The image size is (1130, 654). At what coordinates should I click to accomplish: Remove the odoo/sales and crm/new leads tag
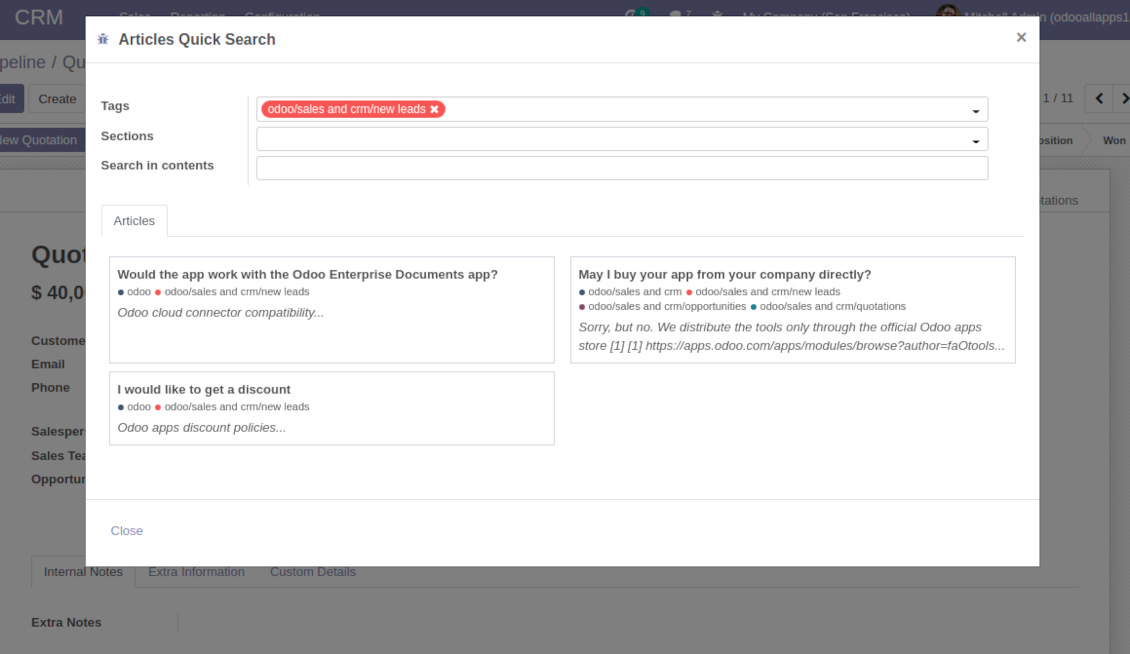[435, 109]
